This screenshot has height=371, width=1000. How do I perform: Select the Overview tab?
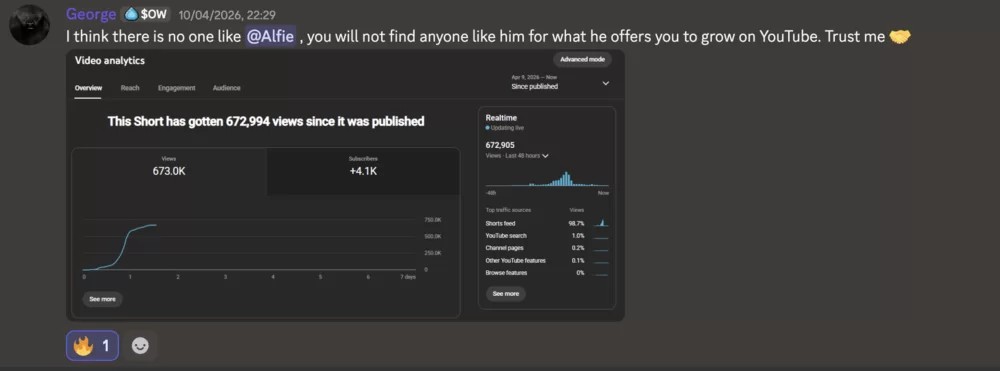(x=88, y=88)
